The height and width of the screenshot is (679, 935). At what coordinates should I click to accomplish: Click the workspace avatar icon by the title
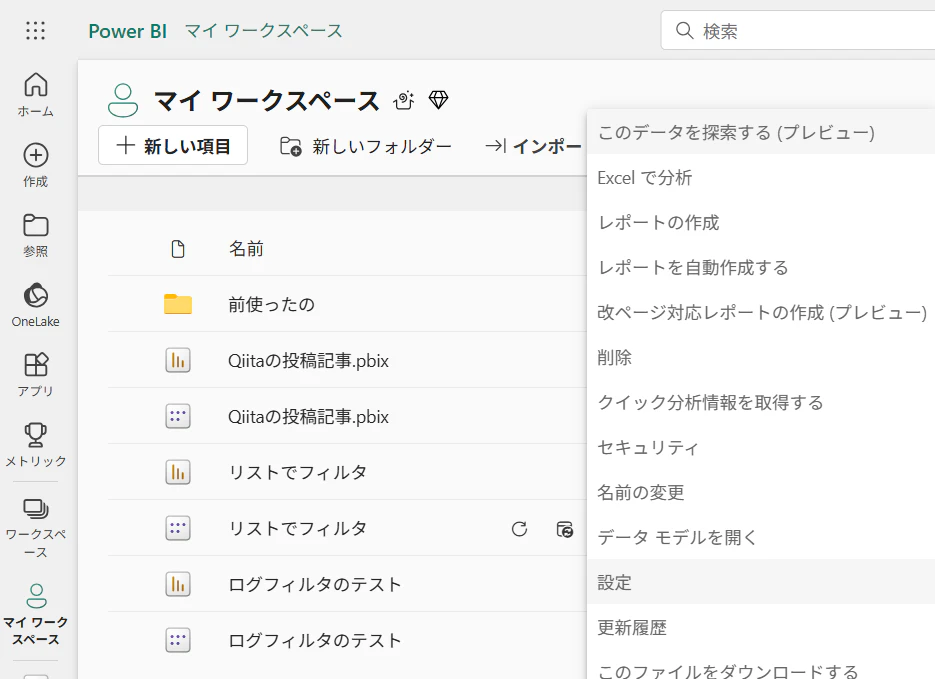click(123, 100)
